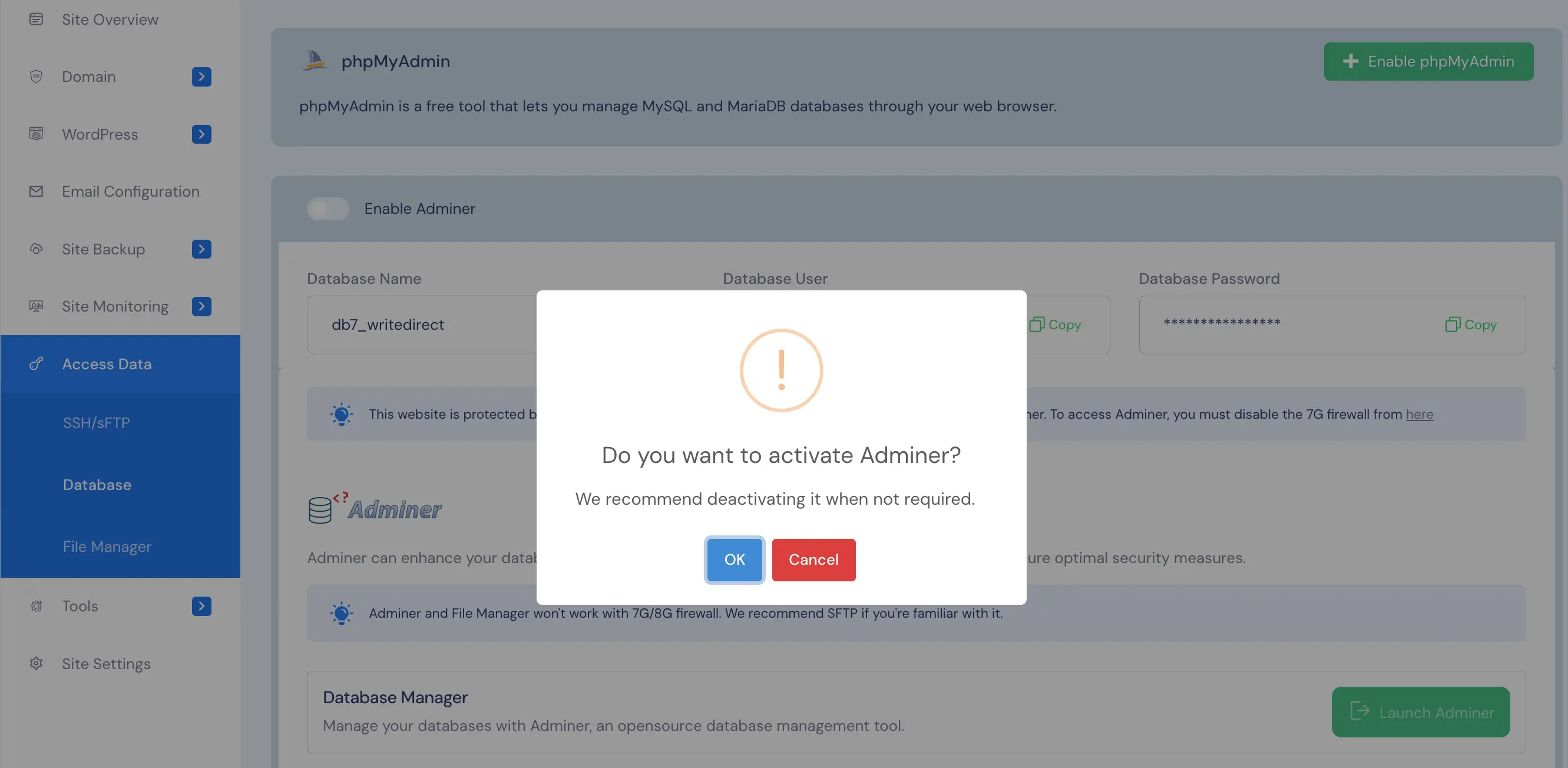Open File Manager under Access Data

point(107,547)
